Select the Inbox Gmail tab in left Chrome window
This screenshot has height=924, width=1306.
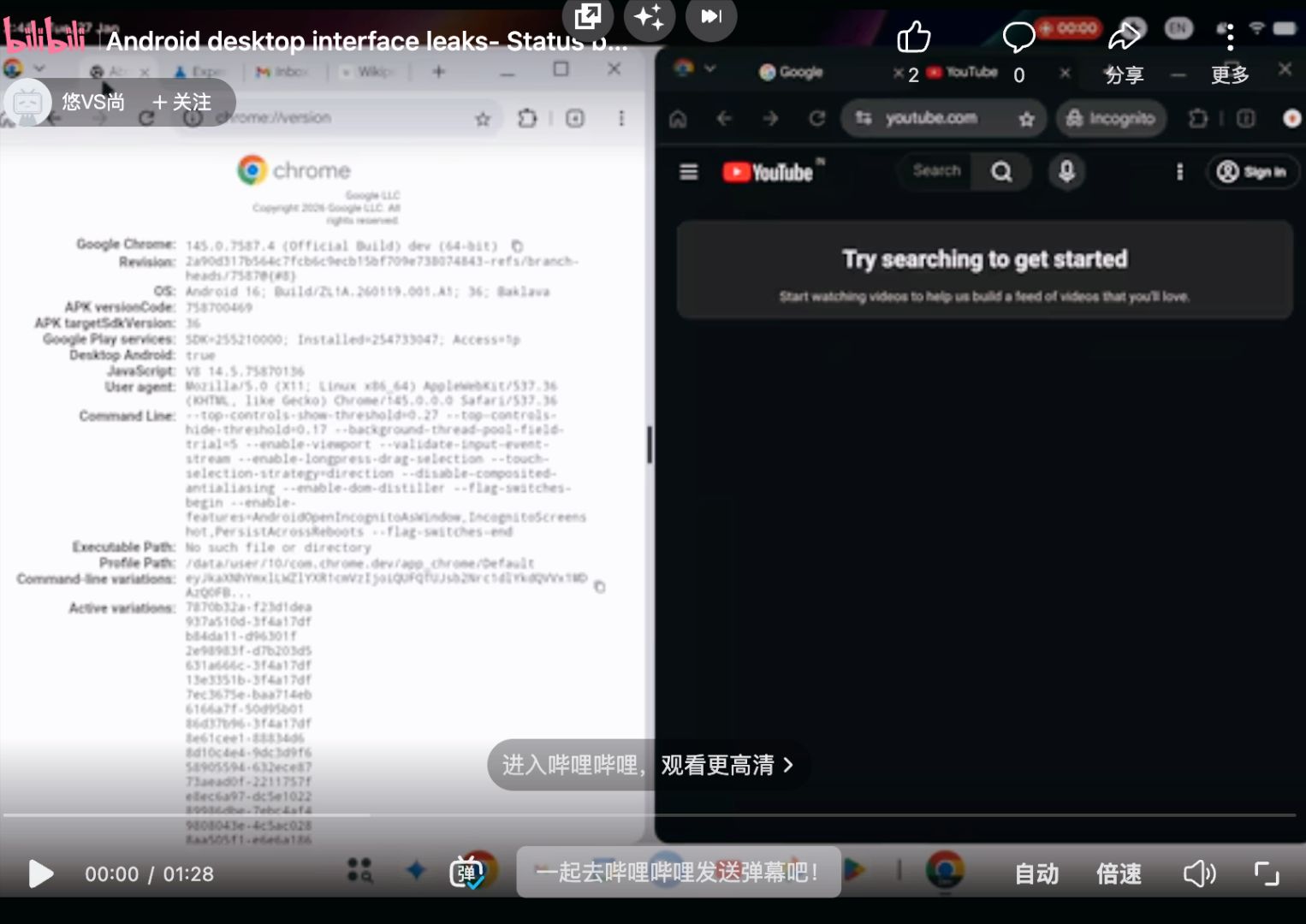(282, 72)
